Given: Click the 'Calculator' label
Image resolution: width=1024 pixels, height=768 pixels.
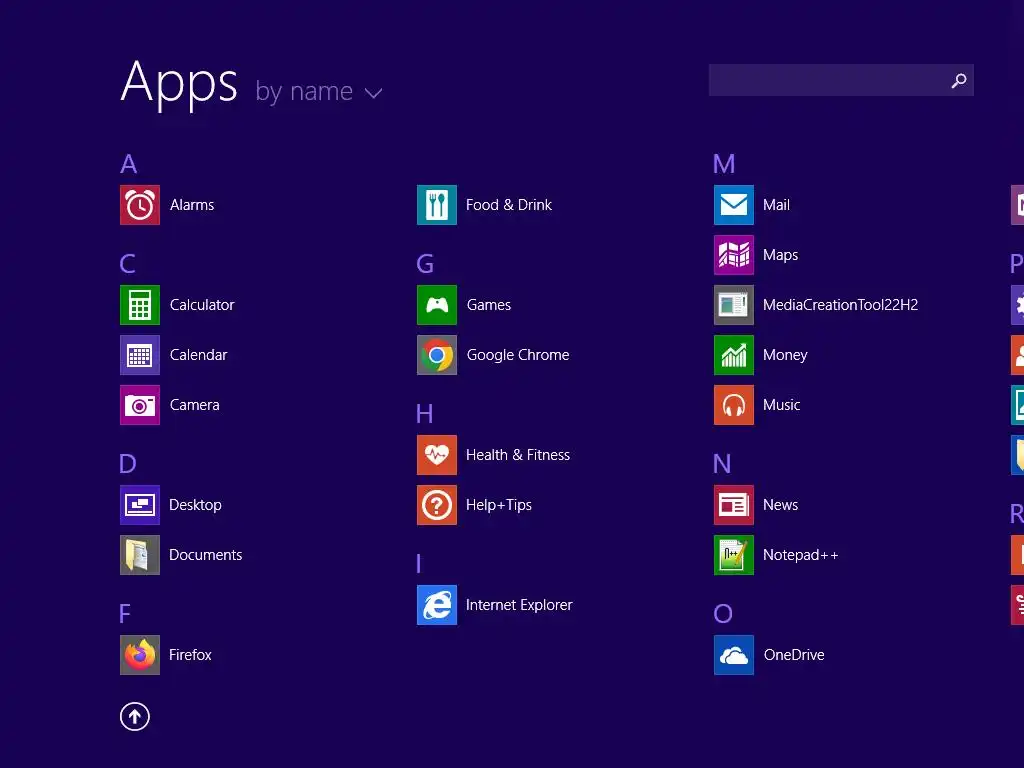Looking at the screenshot, I should 202,305.
